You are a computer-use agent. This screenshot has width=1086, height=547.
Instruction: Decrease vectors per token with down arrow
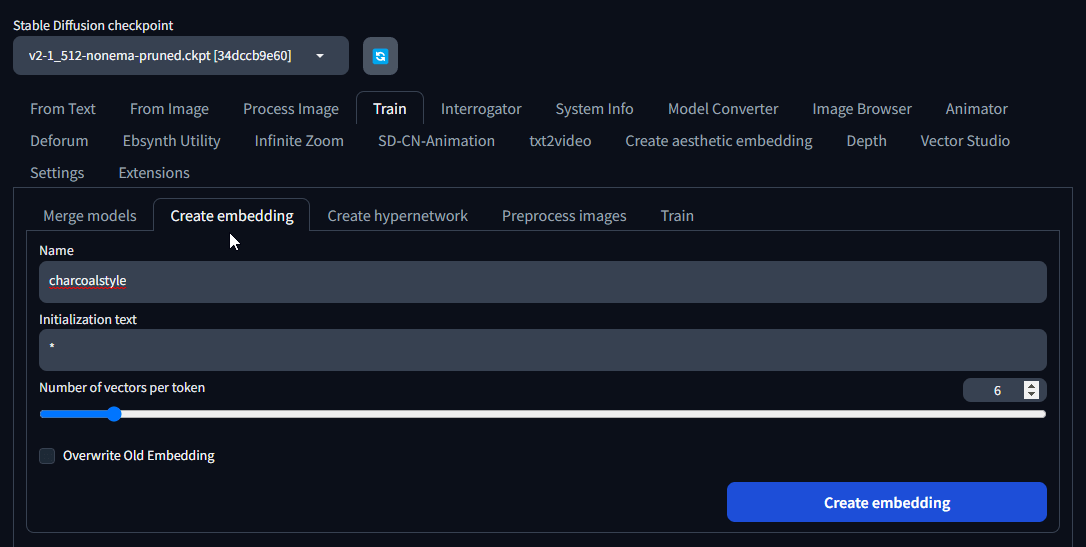click(x=1031, y=395)
